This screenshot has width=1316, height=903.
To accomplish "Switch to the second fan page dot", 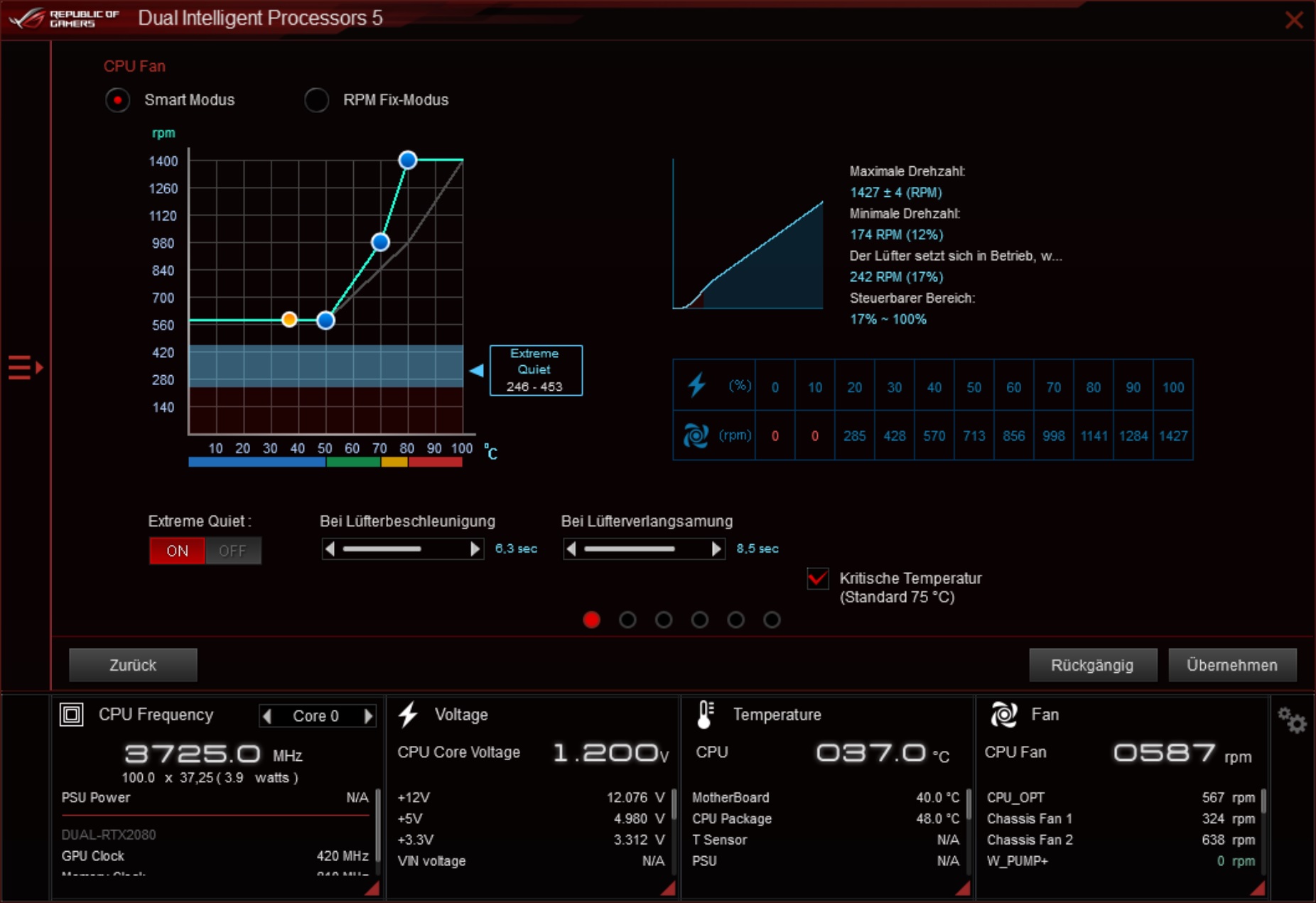I will pos(627,620).
